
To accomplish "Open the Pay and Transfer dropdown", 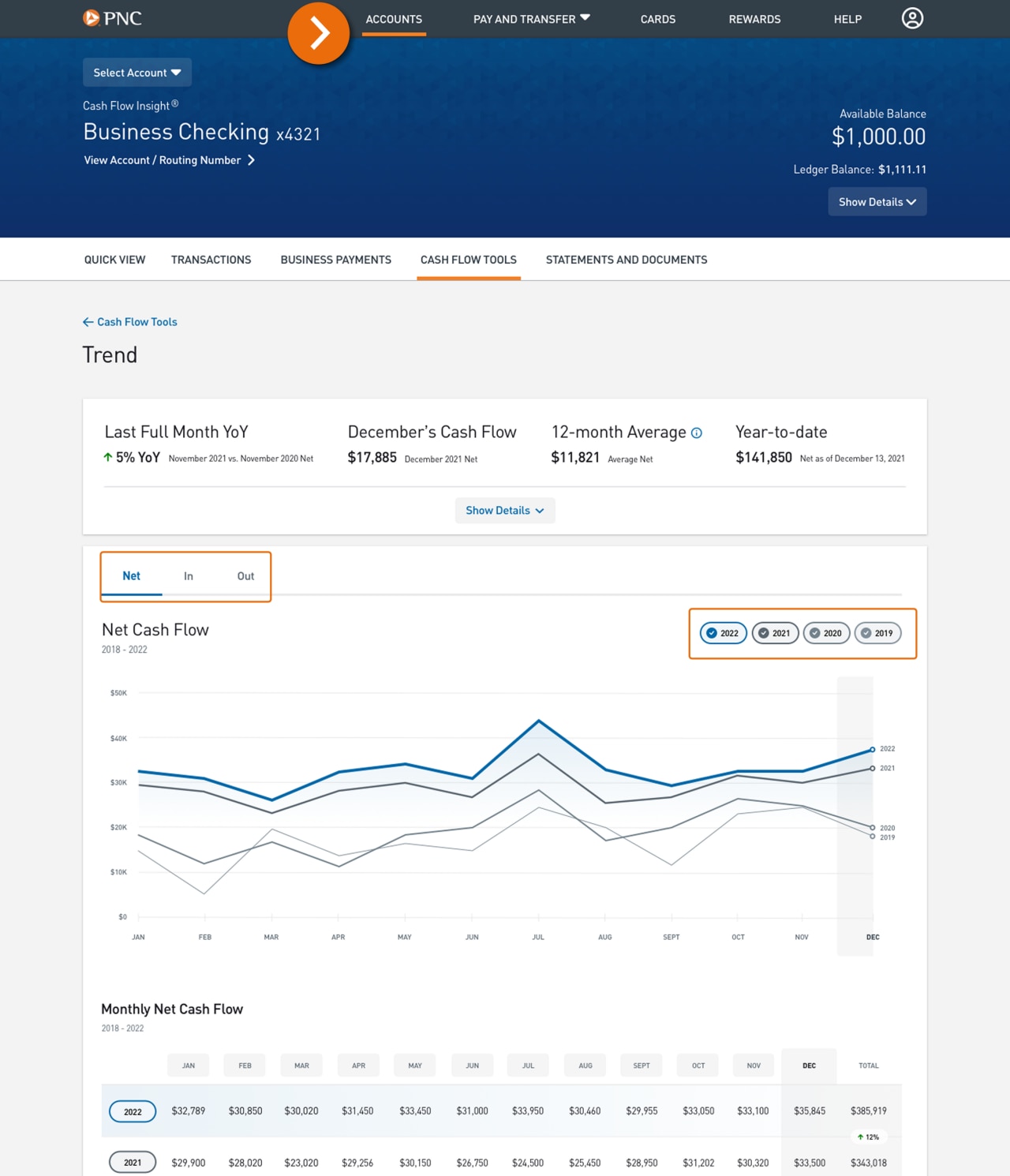I will 530,18.
